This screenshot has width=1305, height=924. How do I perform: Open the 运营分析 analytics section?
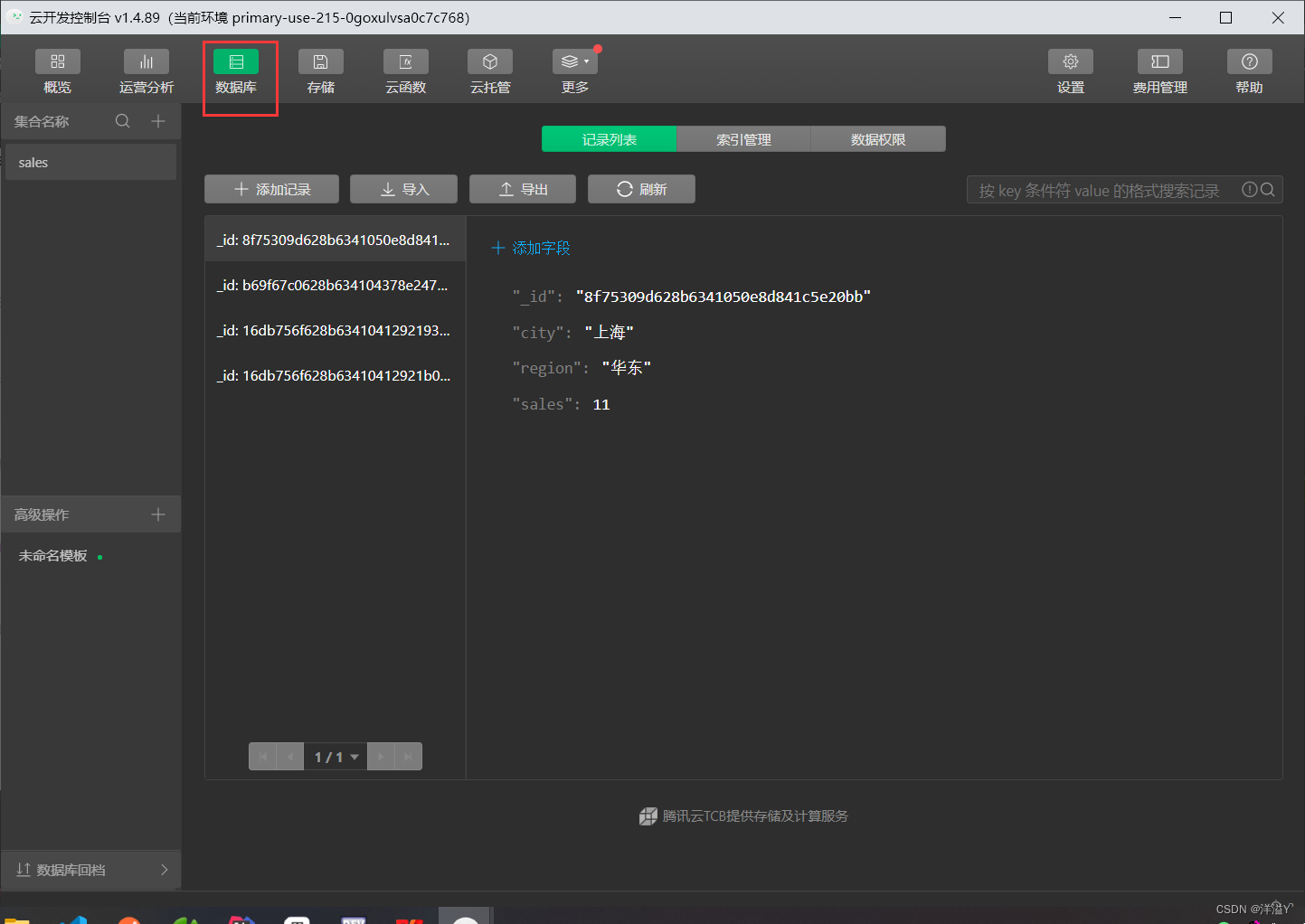click(x=147, y=72)
